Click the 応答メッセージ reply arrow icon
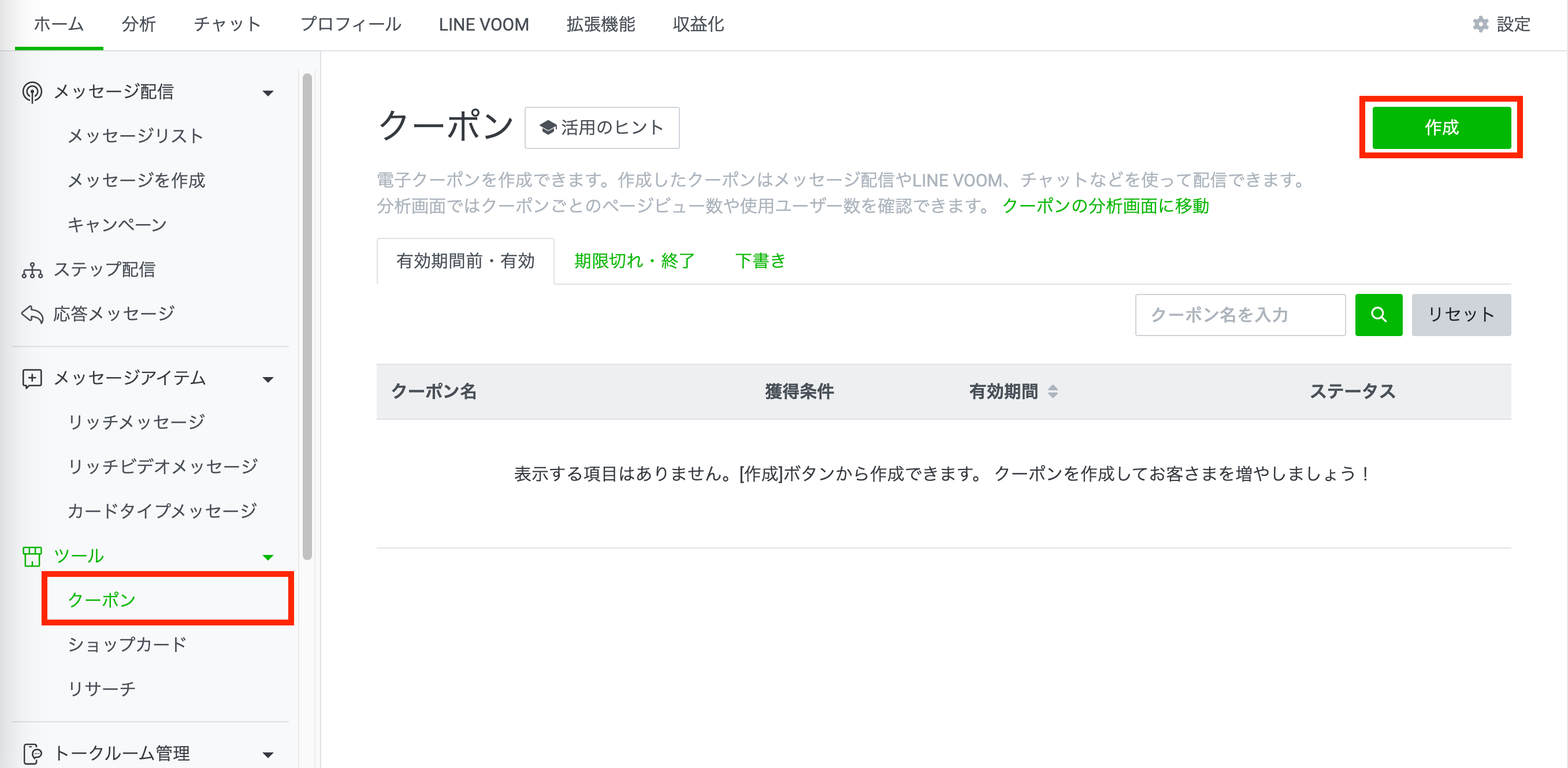Viewport: 1568px width, 768px height. (32, 314)
